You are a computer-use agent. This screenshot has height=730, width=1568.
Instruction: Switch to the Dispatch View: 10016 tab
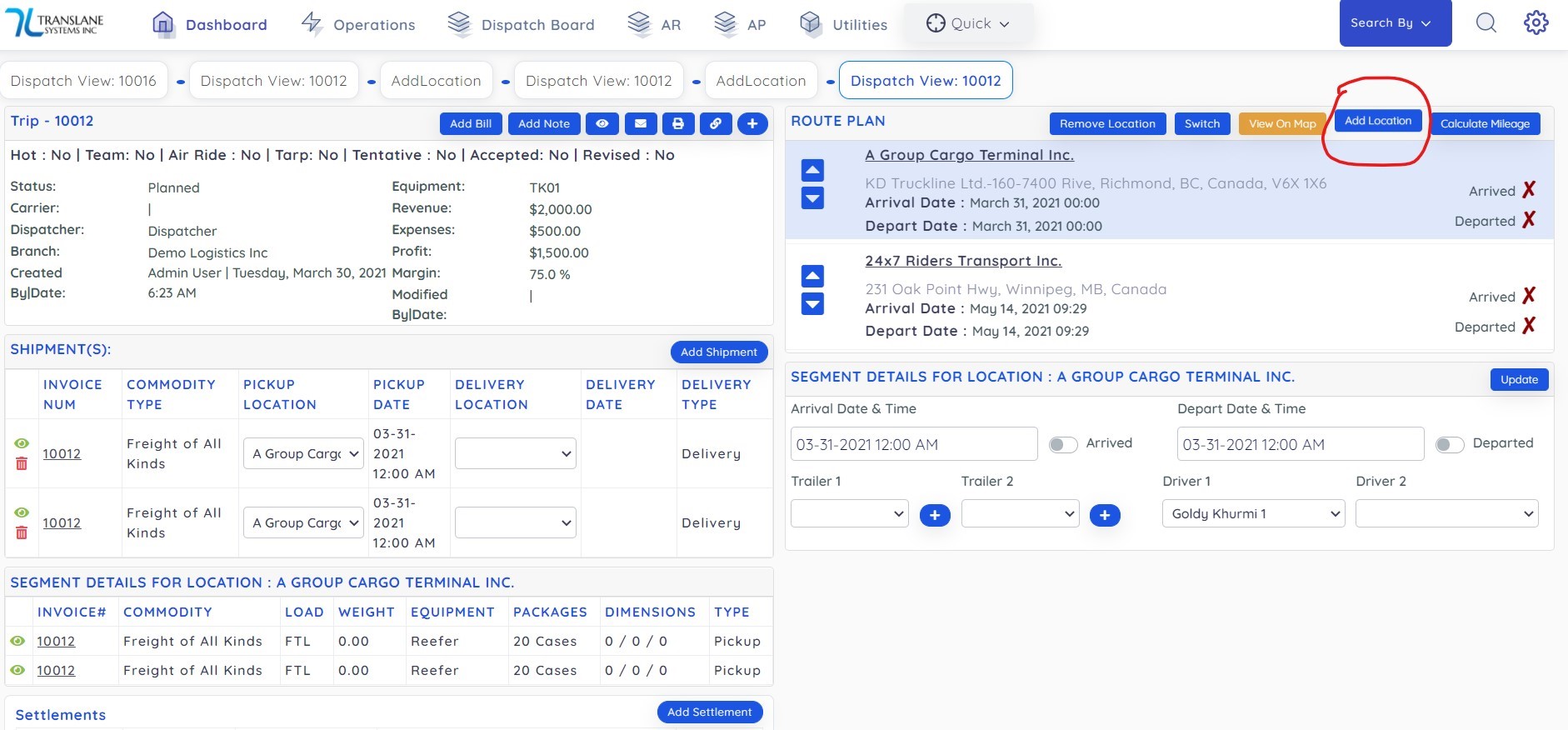pos(83,81)
